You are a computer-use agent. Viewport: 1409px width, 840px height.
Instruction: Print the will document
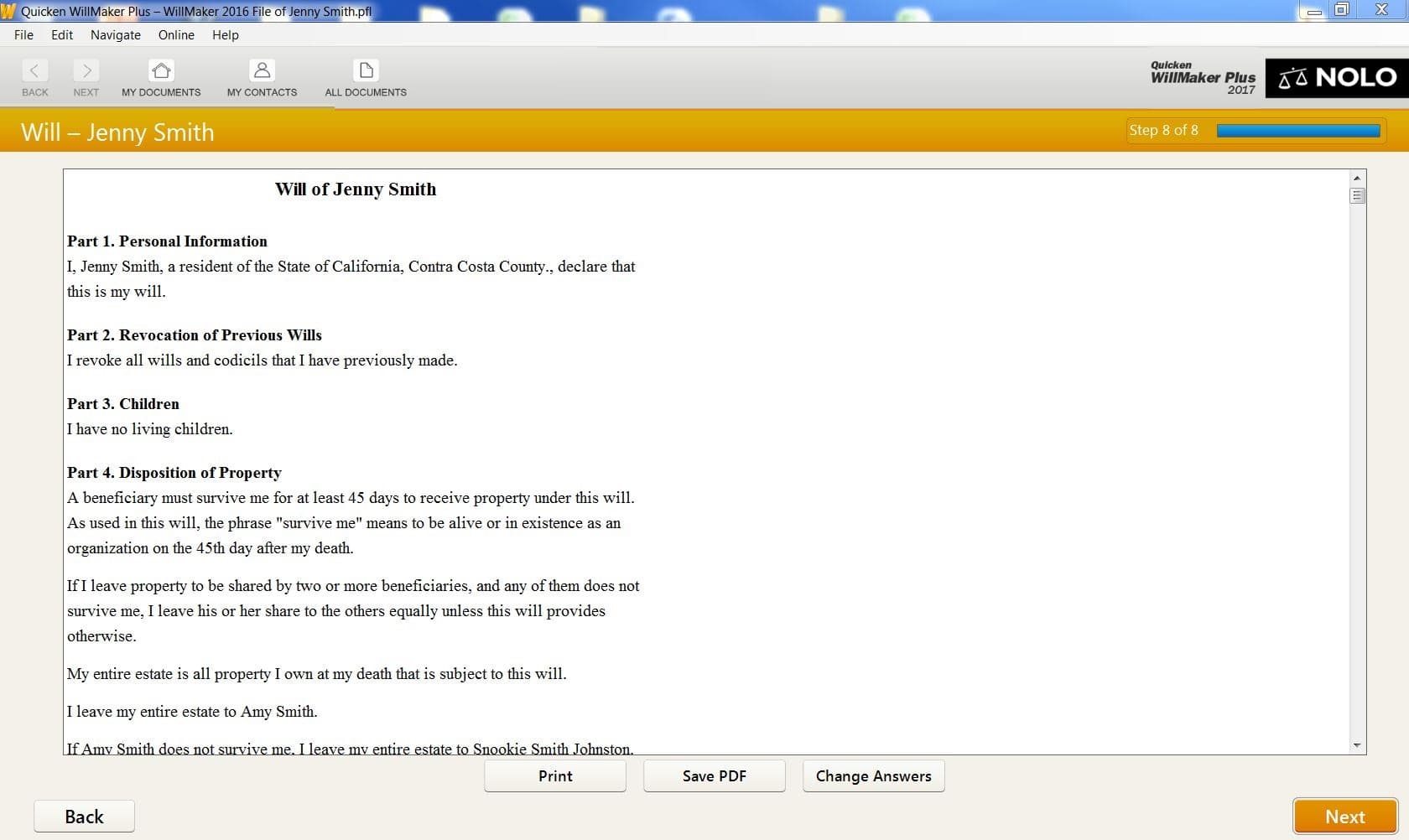(555, 776)
